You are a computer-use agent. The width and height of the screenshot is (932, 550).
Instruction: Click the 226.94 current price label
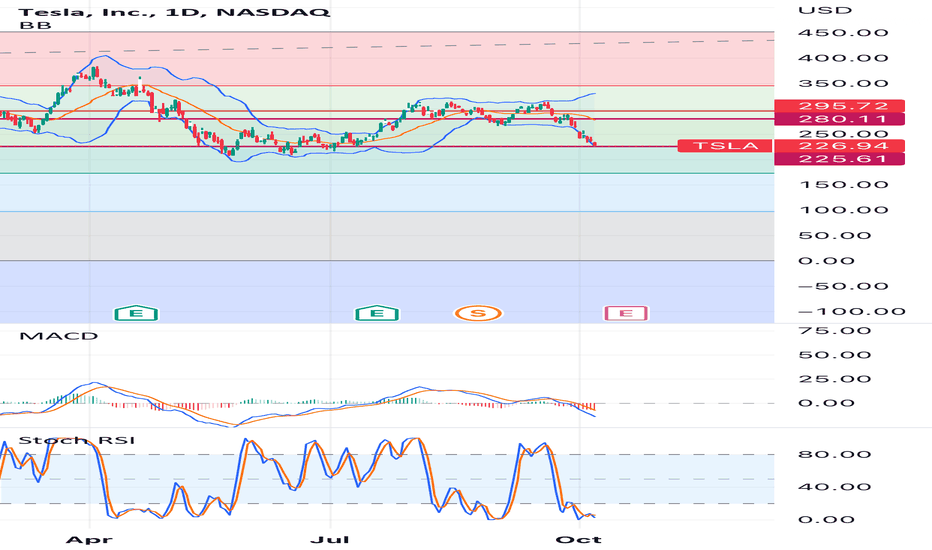coord(840,146)
